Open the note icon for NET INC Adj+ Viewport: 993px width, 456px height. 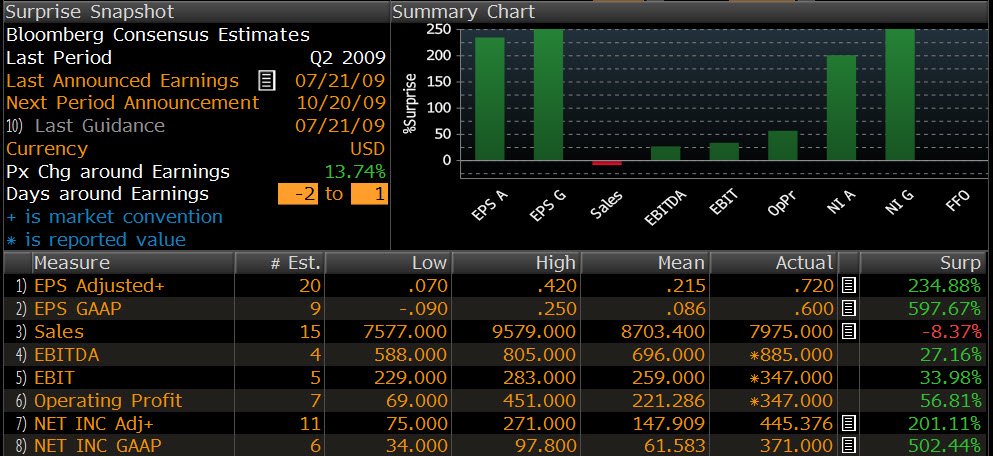click(849, 422)
